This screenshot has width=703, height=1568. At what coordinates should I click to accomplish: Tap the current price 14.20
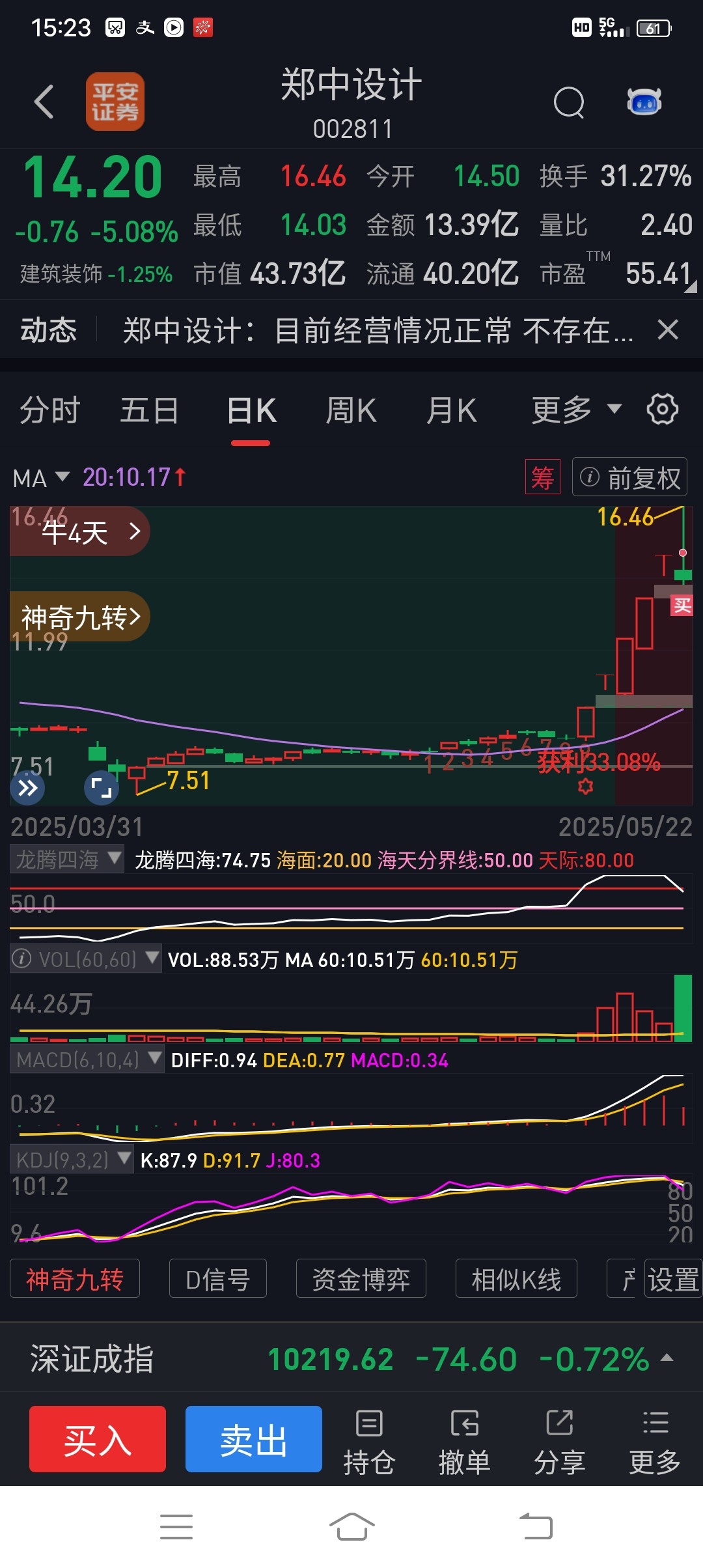pyautogui.click(x=92, y=176)
